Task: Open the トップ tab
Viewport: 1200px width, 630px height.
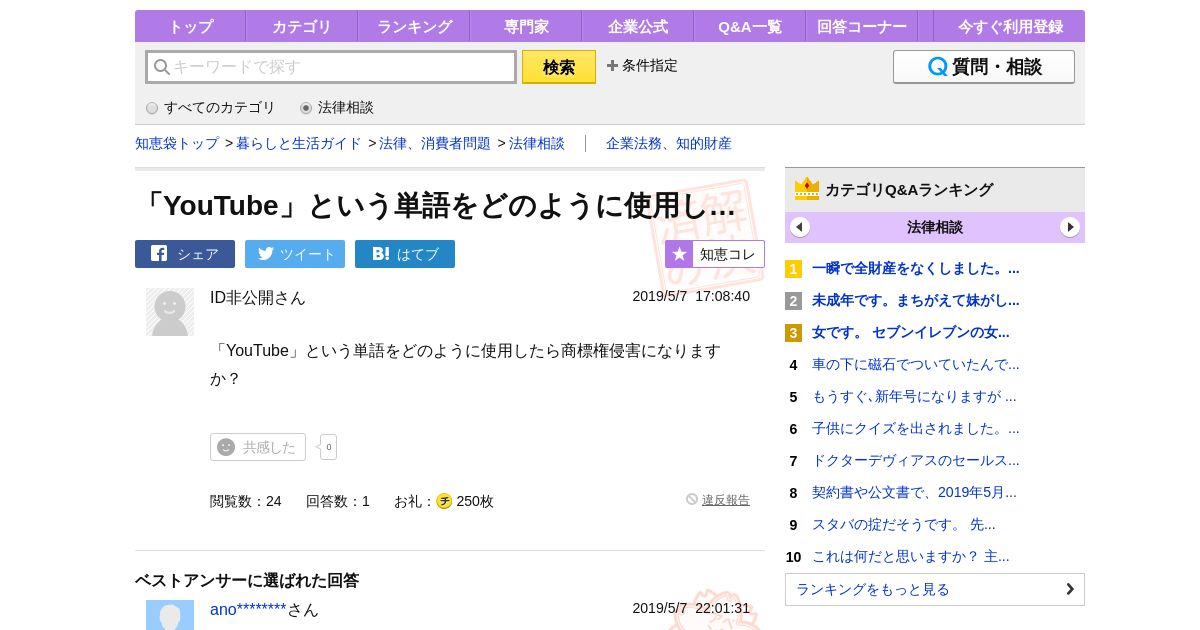Action: pos(190,26)
